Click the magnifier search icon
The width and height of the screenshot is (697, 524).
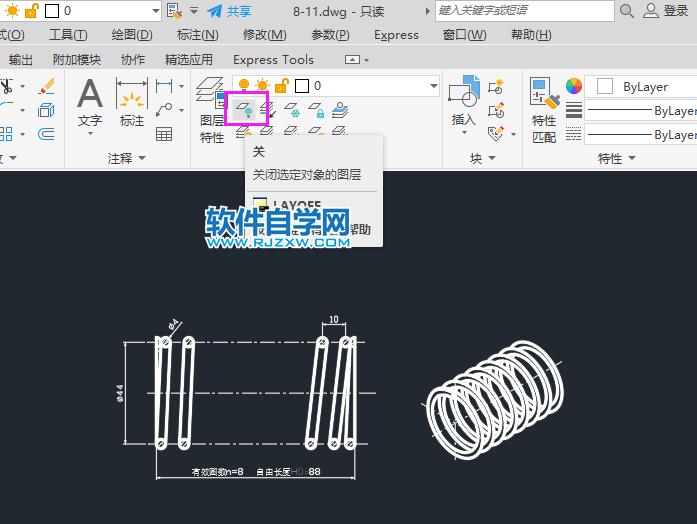[627, 11]
